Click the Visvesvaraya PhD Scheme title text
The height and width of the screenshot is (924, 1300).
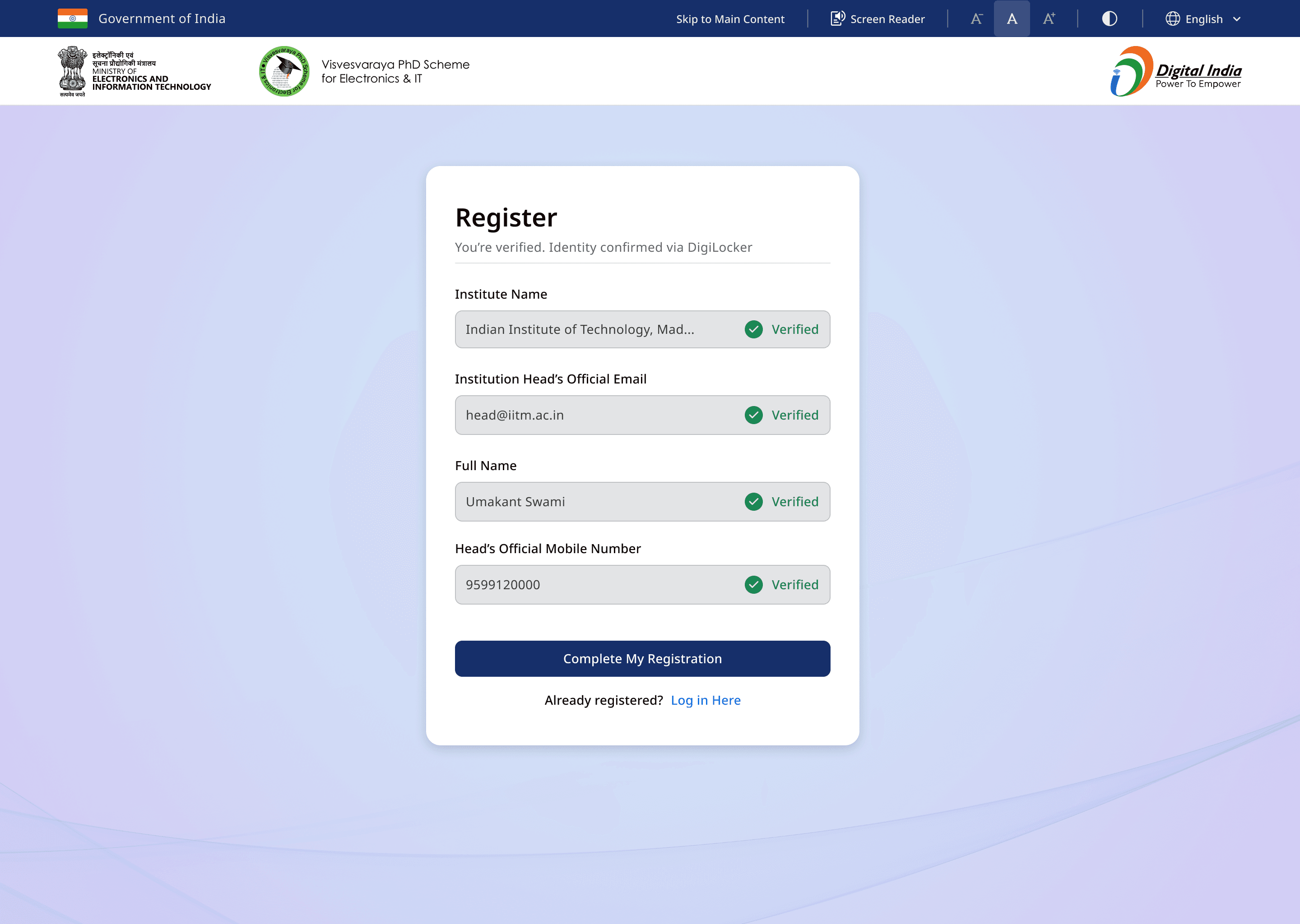click(395, 72)
